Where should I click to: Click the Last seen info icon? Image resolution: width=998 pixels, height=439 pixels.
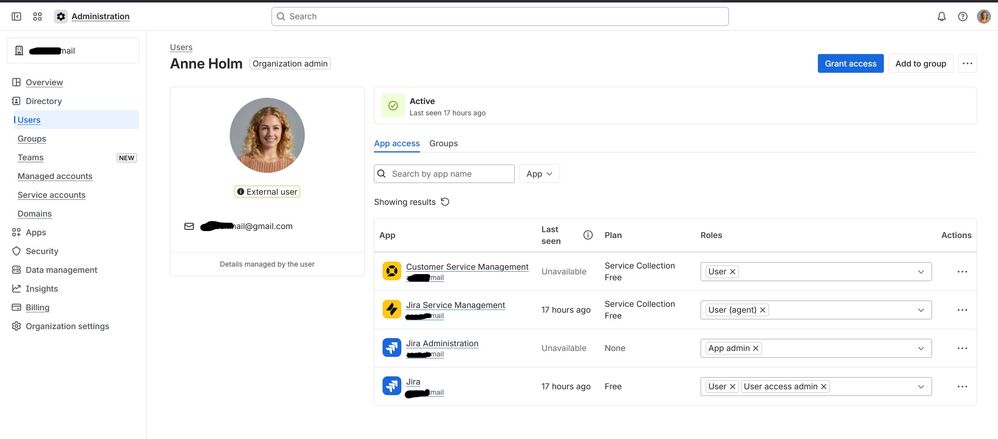pyautogui.click(x=588, y=235)
